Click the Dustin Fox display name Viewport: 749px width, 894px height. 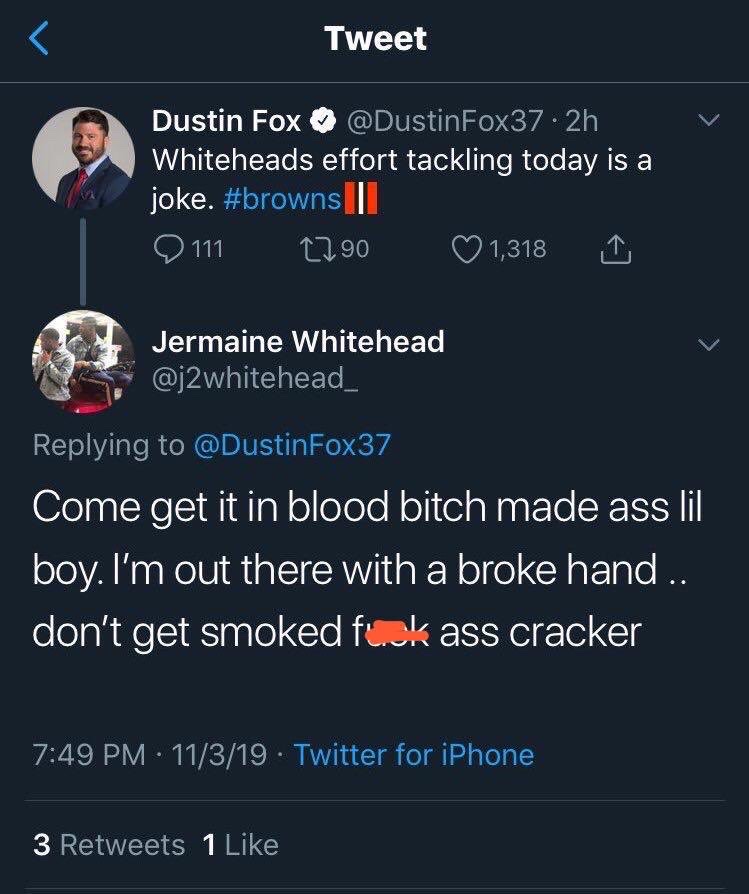(x=226, y=122)
